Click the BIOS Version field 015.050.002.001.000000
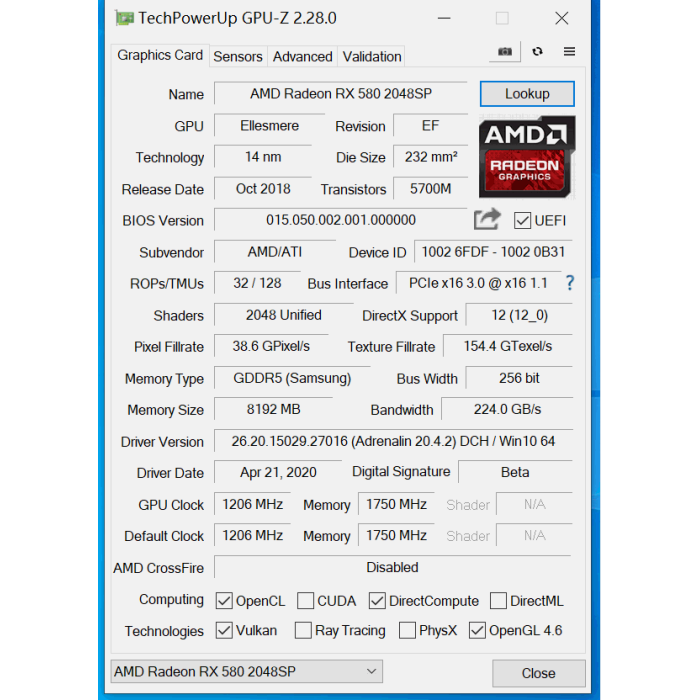Viewport: 700px width, 700px height. 341,220
